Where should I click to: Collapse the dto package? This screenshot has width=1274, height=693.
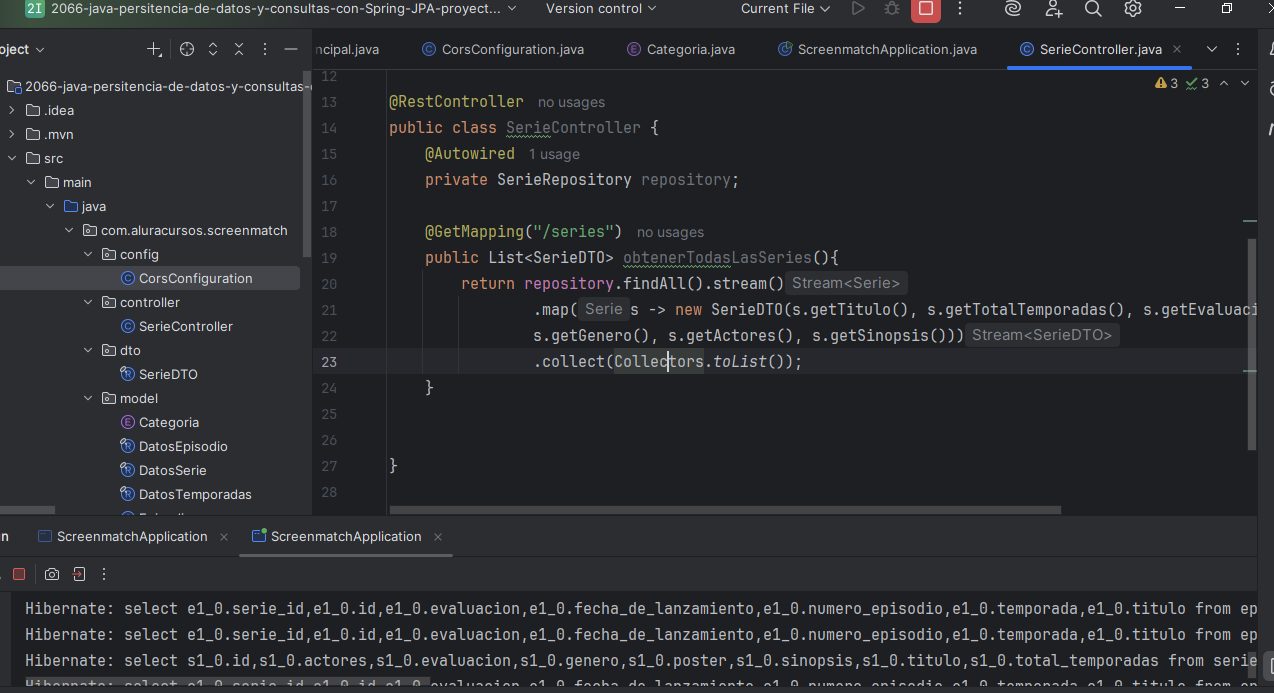point(88,350)
